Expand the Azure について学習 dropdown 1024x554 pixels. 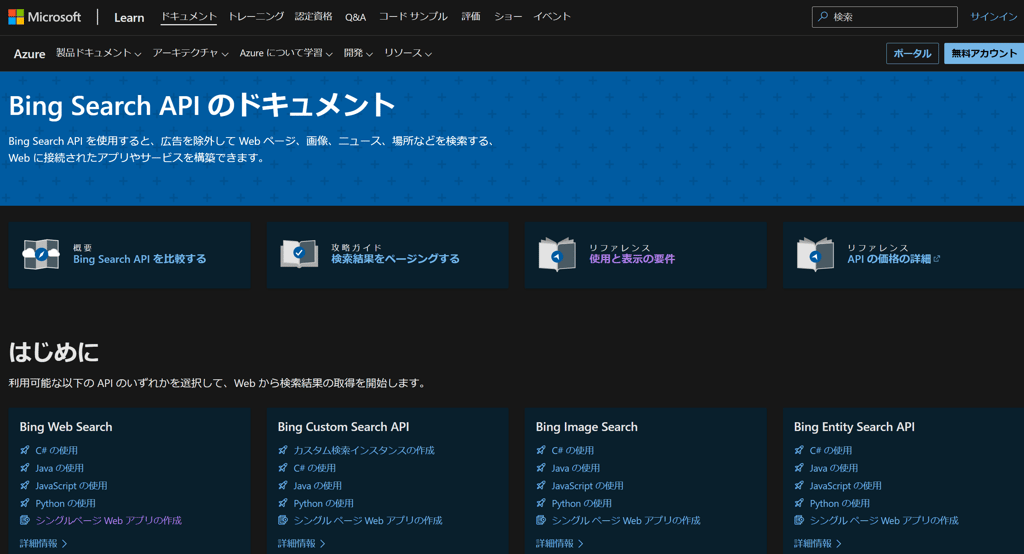(x=286, y=53)
